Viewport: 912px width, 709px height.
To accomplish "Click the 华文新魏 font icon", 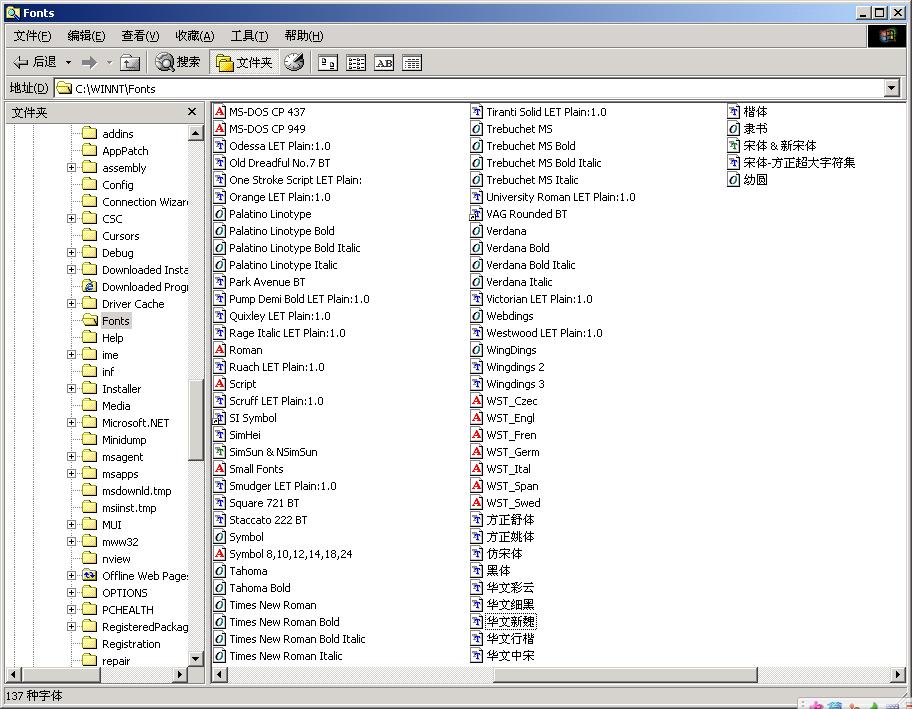I will point(476,621).
